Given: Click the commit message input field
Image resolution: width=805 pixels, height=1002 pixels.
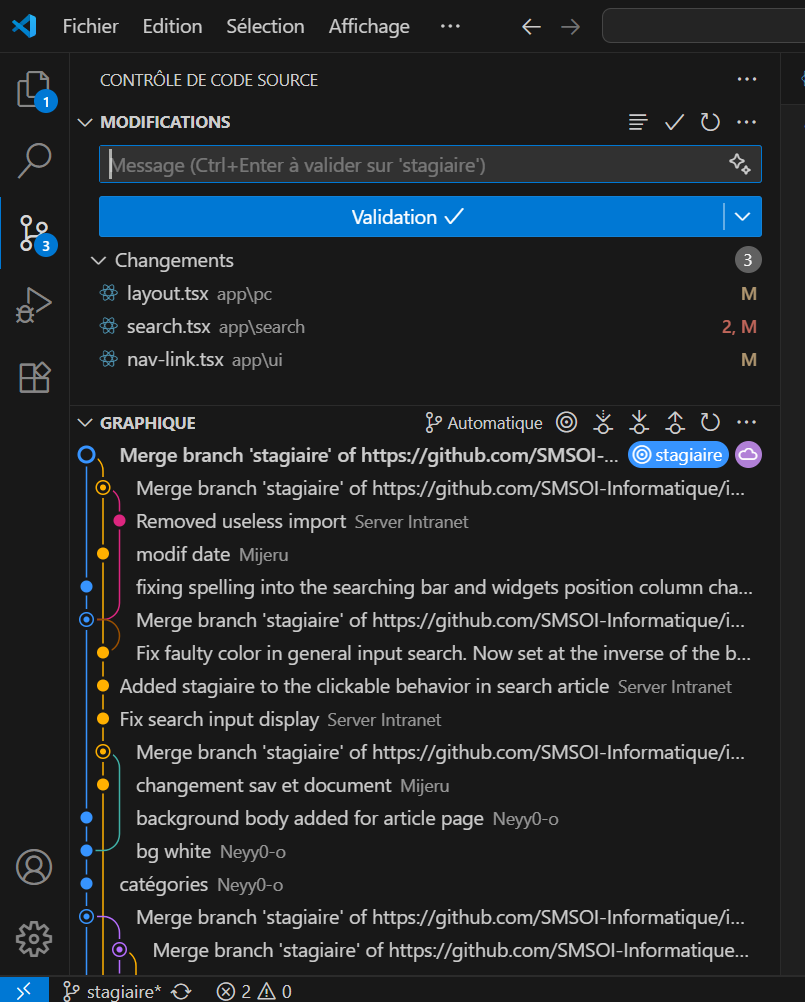Looking at the screenshot, I should click(x=410, y=164).
